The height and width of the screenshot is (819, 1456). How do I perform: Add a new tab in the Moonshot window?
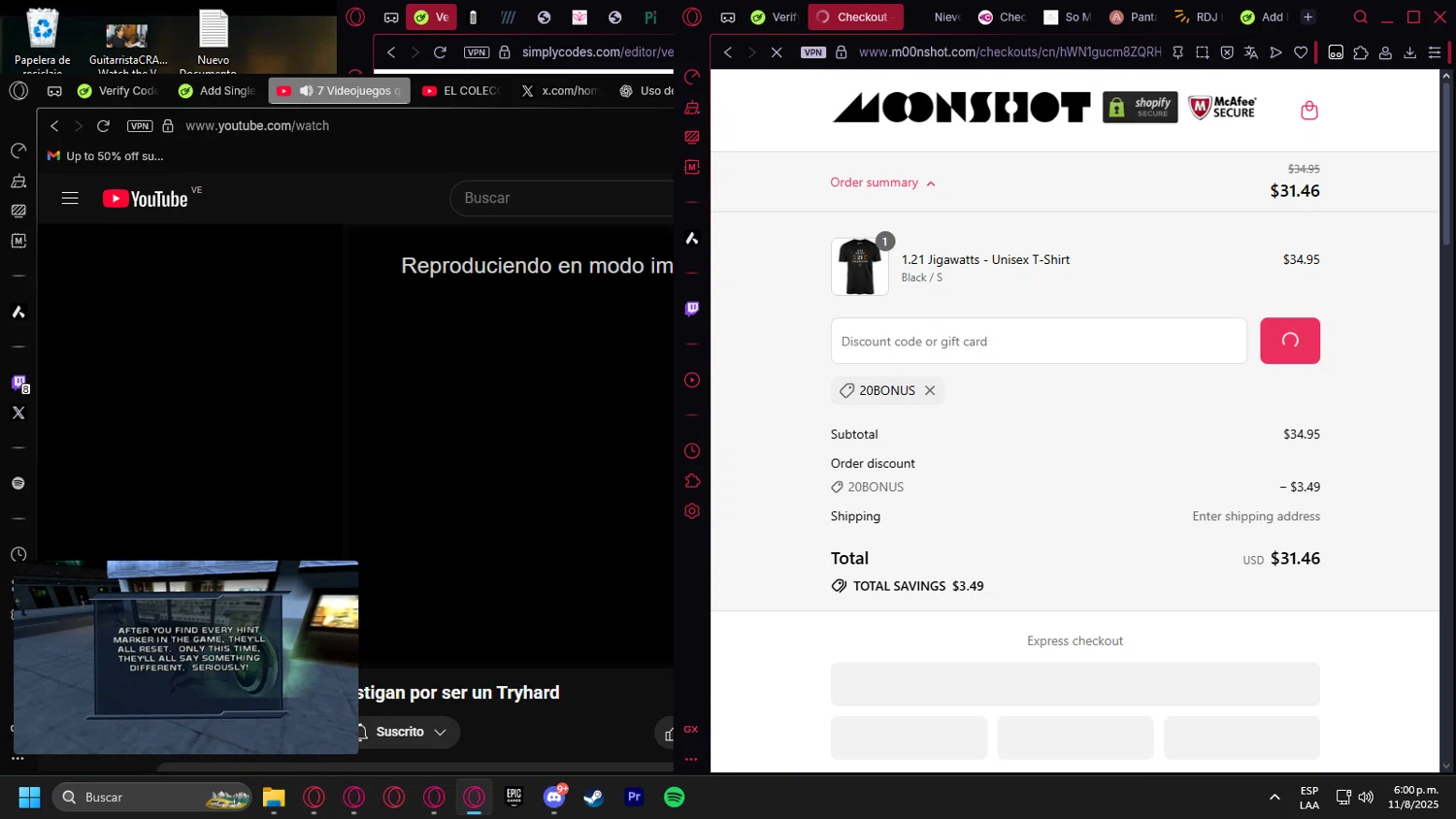point(1307,16)
